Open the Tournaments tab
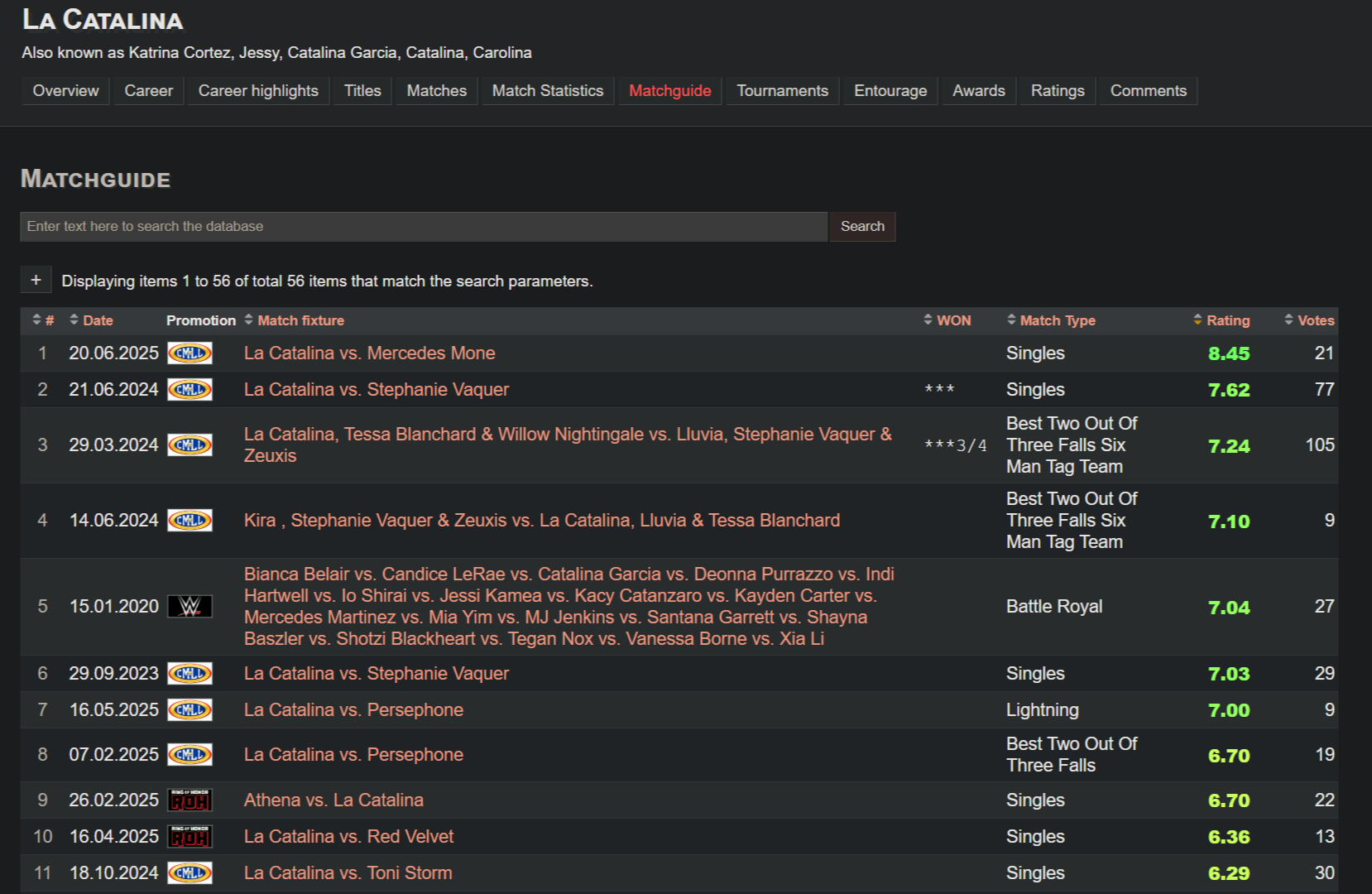The height and width of the screenshot is (894, 1372). tap(783, 91)
